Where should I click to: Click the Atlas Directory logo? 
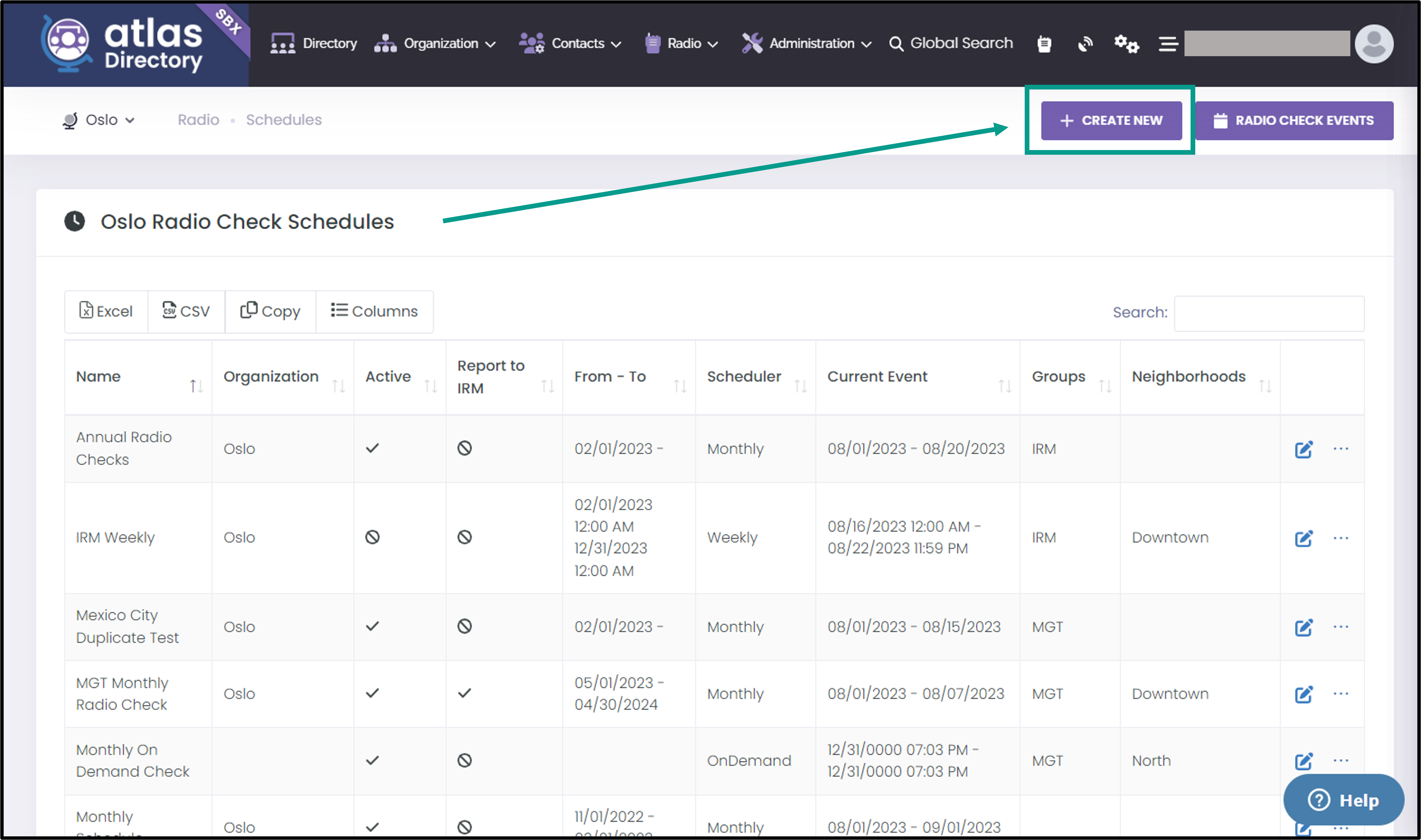pos(121,44)
